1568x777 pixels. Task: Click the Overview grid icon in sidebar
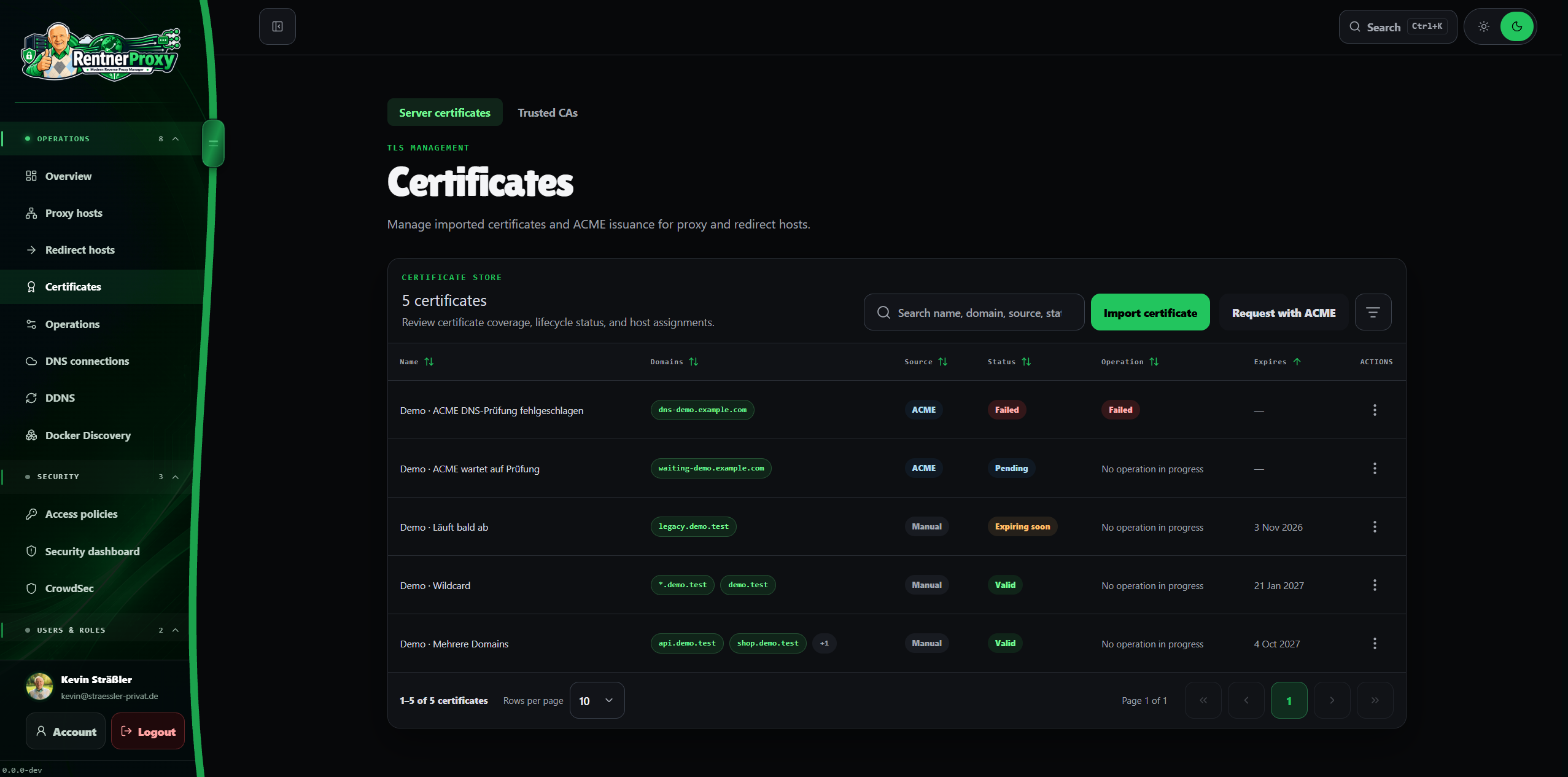(x=31, y=176)
